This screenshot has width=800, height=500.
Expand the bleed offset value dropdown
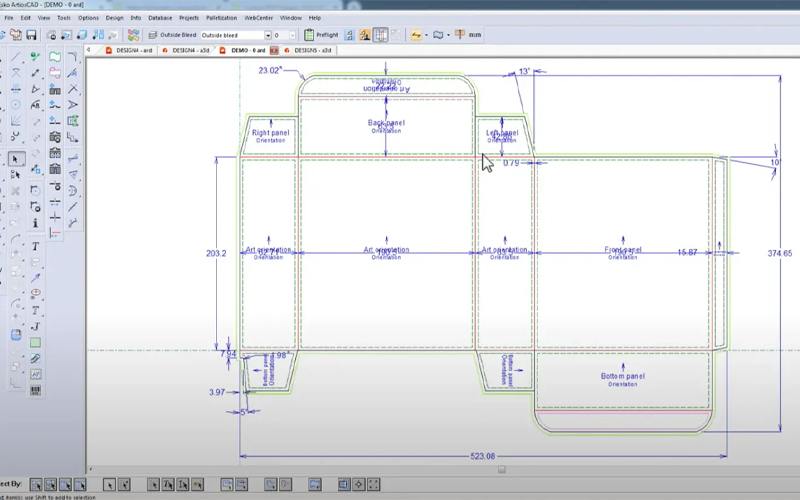[x=291, y=35]
